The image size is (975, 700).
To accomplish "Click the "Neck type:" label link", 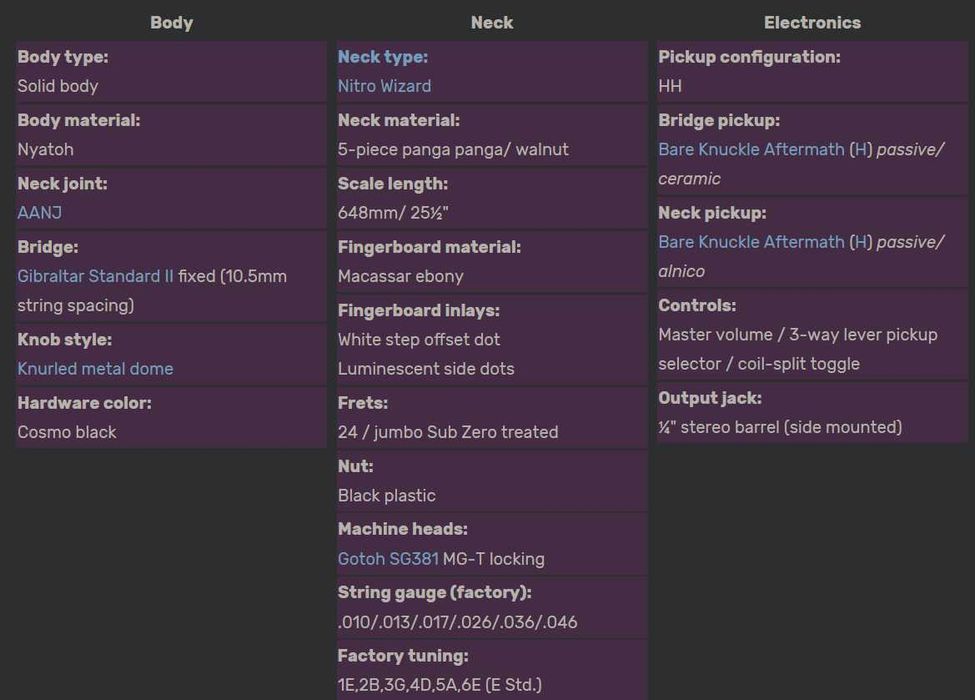I will [382, 57].
